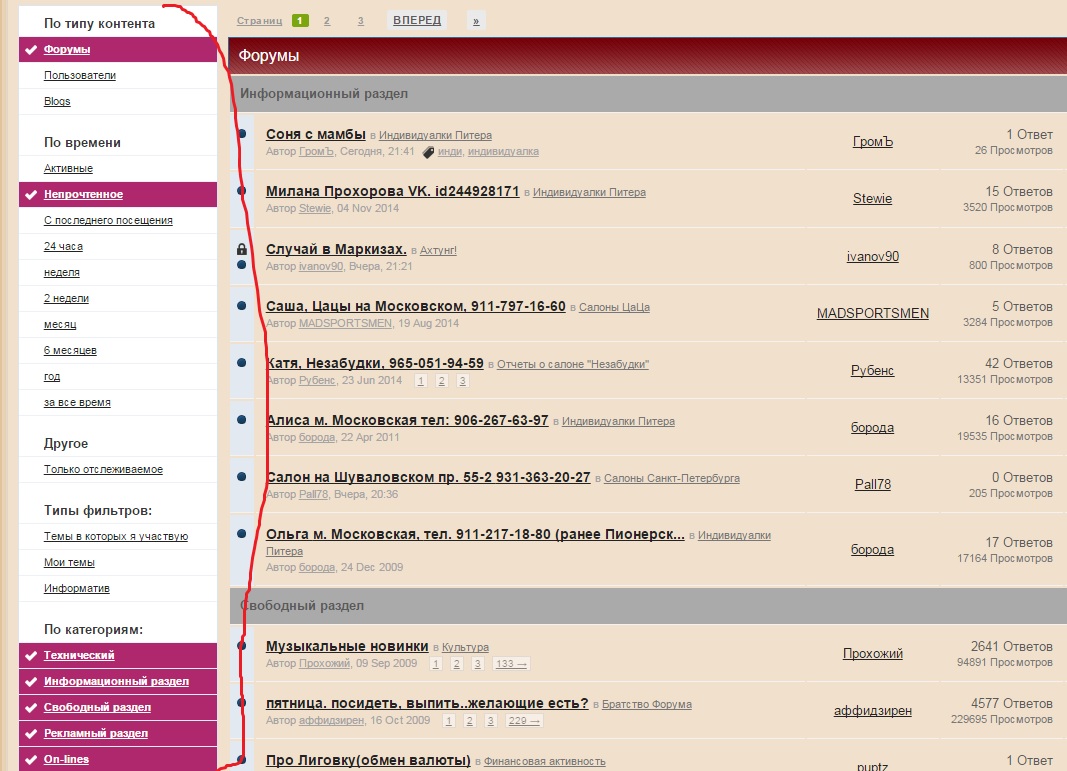Select the Пользователи content type

(80, 75)
